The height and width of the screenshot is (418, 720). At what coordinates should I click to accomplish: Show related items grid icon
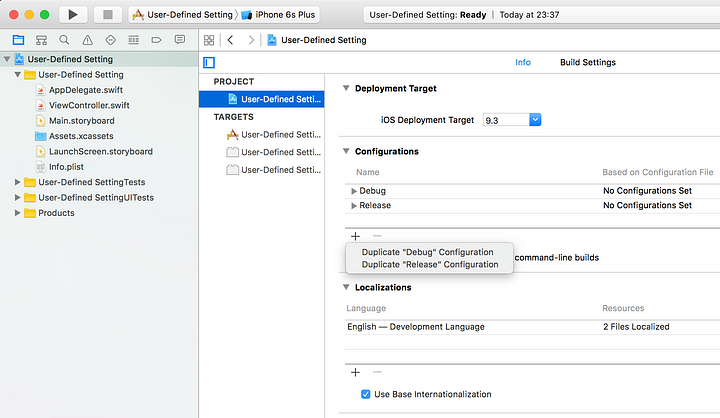point(209,40)
